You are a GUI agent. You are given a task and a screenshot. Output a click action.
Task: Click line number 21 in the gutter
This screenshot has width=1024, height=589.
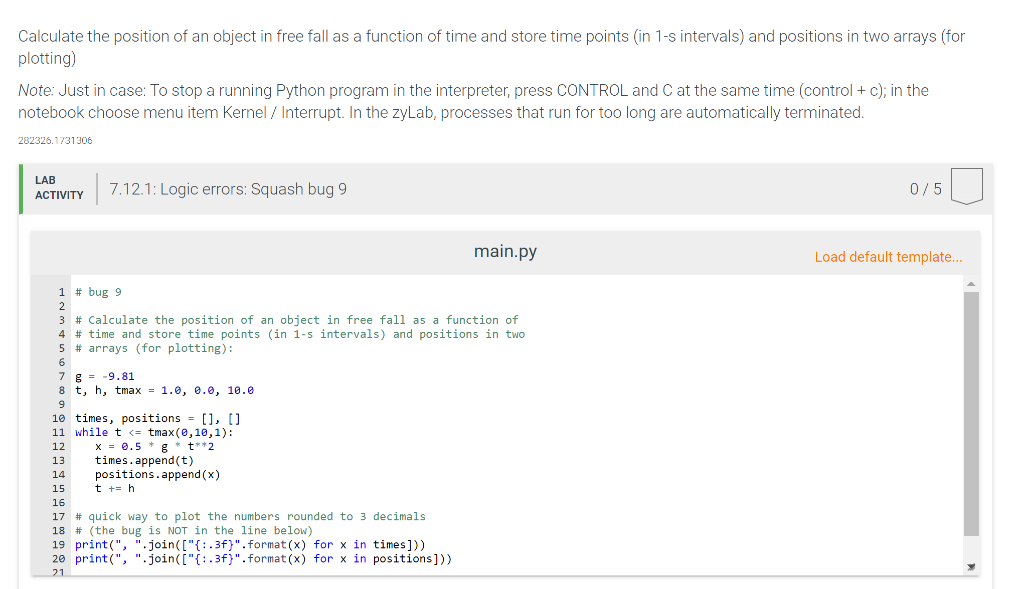59,573
